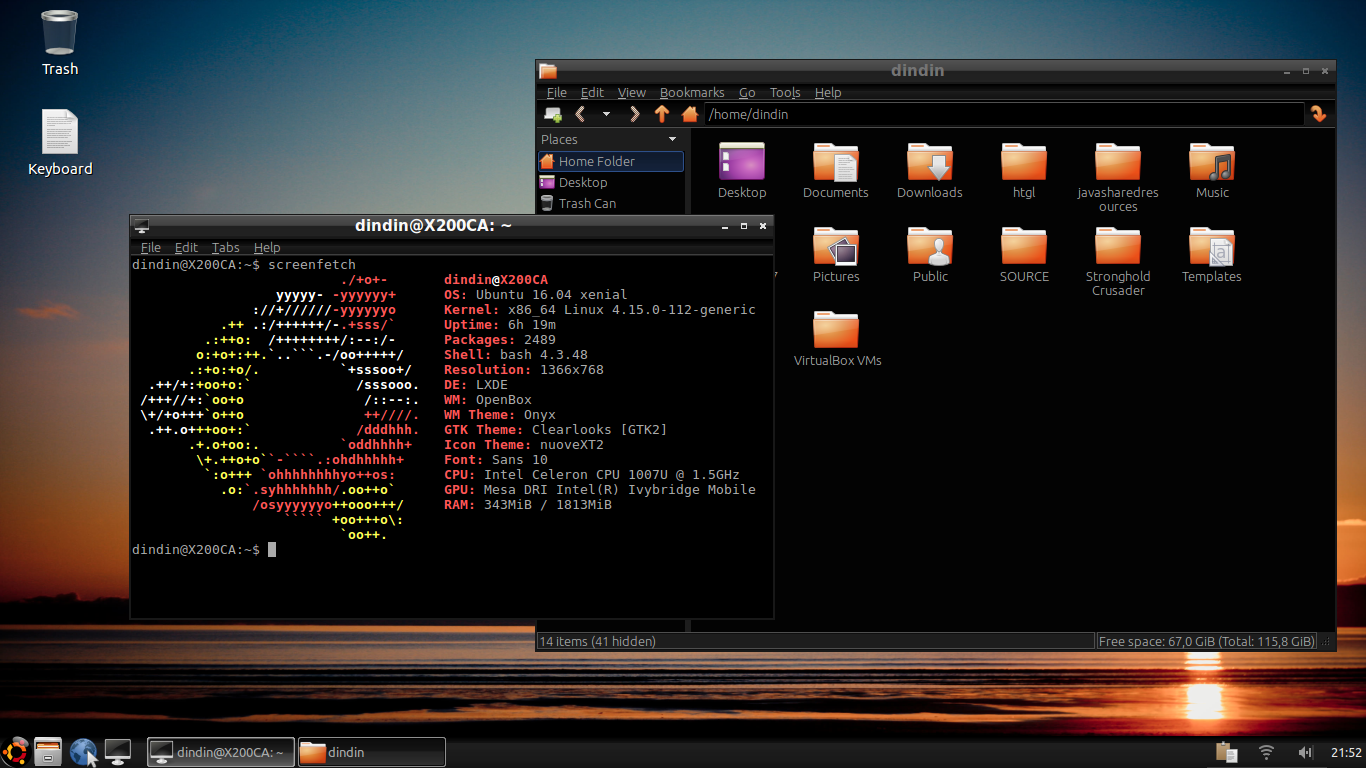Click the '14 items (41 hidden)' status text

tap(598, 641)
